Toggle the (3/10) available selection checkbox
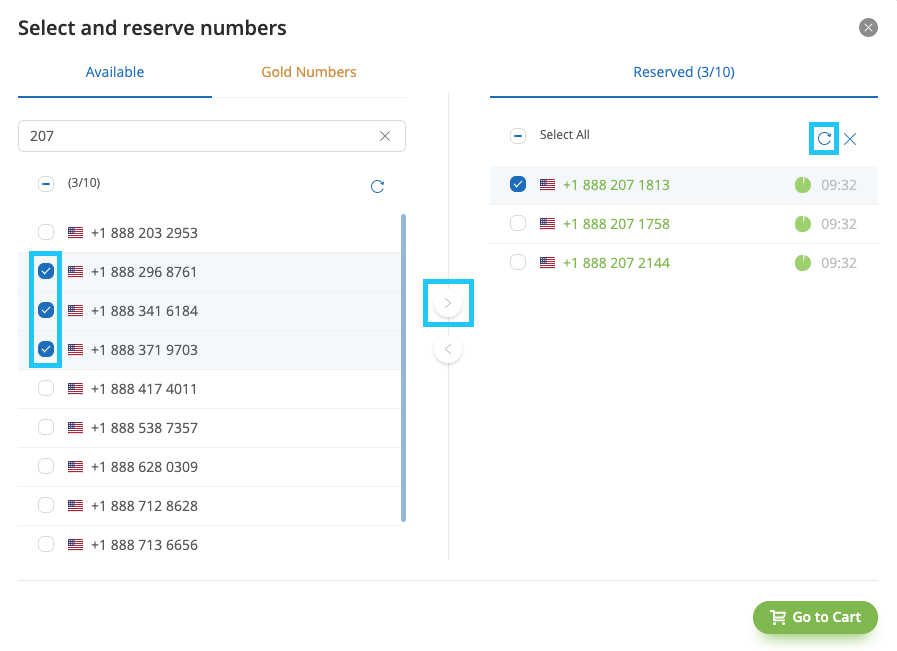The width and height of the screenshot is (897, 651). [x=46, y=184]
